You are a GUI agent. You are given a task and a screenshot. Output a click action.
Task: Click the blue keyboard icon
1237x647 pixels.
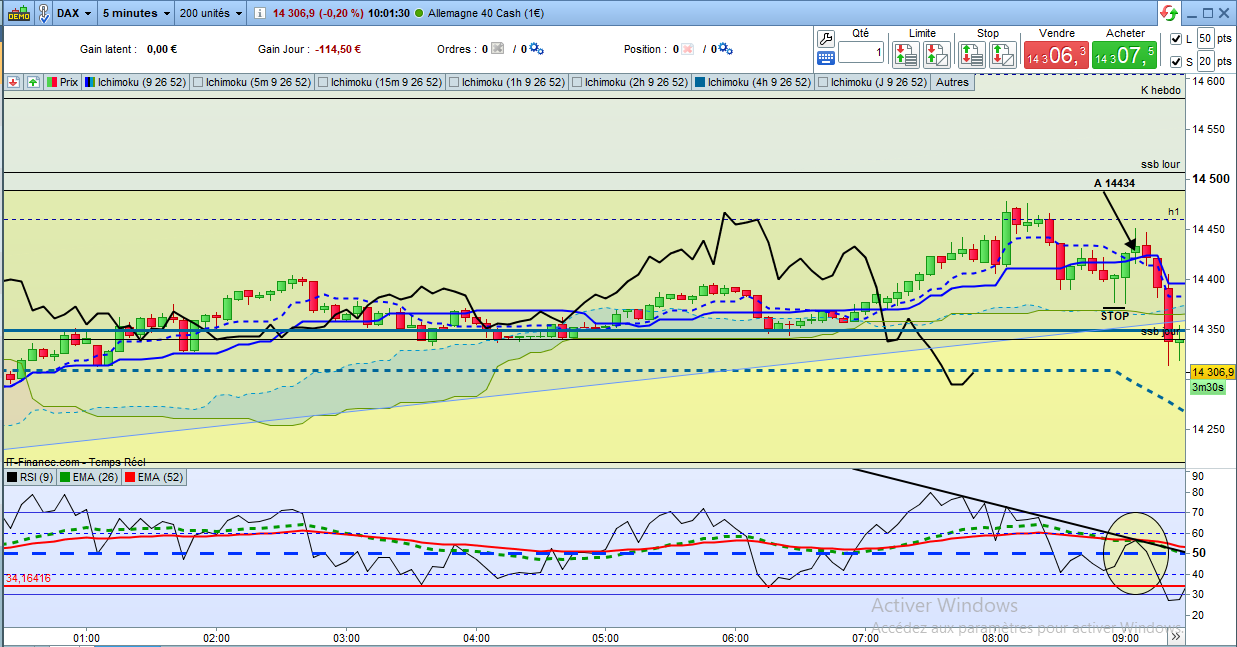[826, 58]
